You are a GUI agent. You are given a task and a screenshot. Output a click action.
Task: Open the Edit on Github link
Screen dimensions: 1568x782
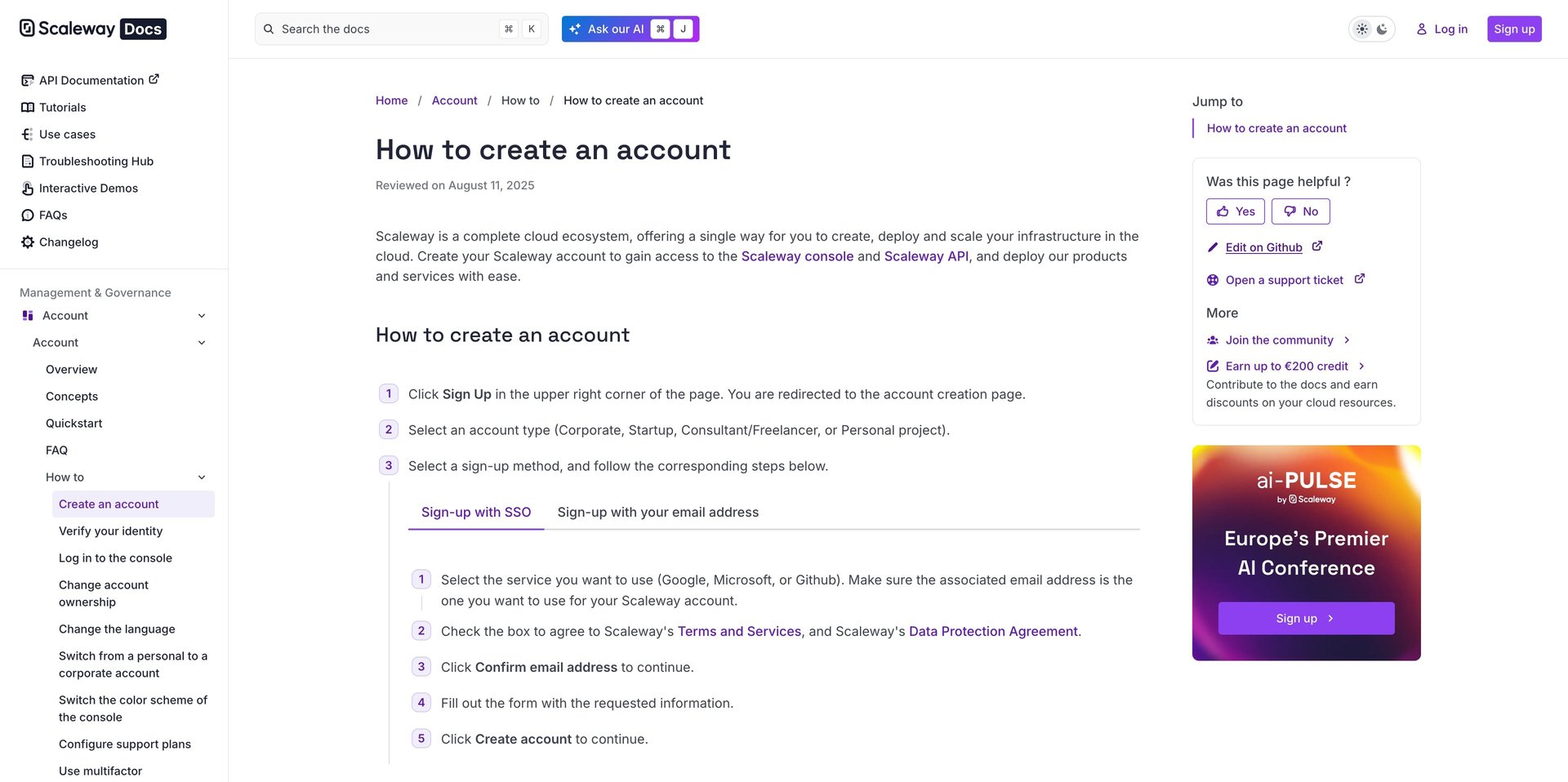pyautogui.click(x=1263, y=247)
